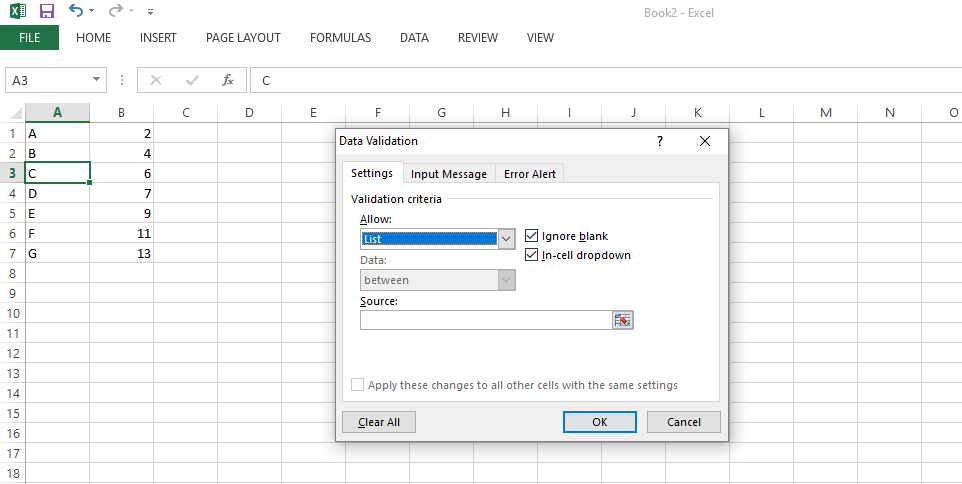Click inside the Source input field
This screenshot has width=962, height=484.
pos(486,320)
